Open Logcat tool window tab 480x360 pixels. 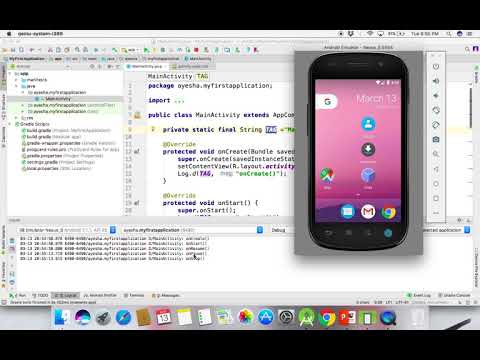66,295
